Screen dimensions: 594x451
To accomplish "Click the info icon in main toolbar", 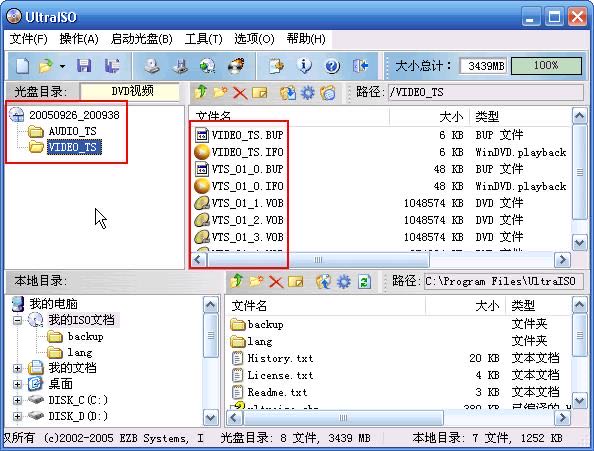I will tap(304, 66).
